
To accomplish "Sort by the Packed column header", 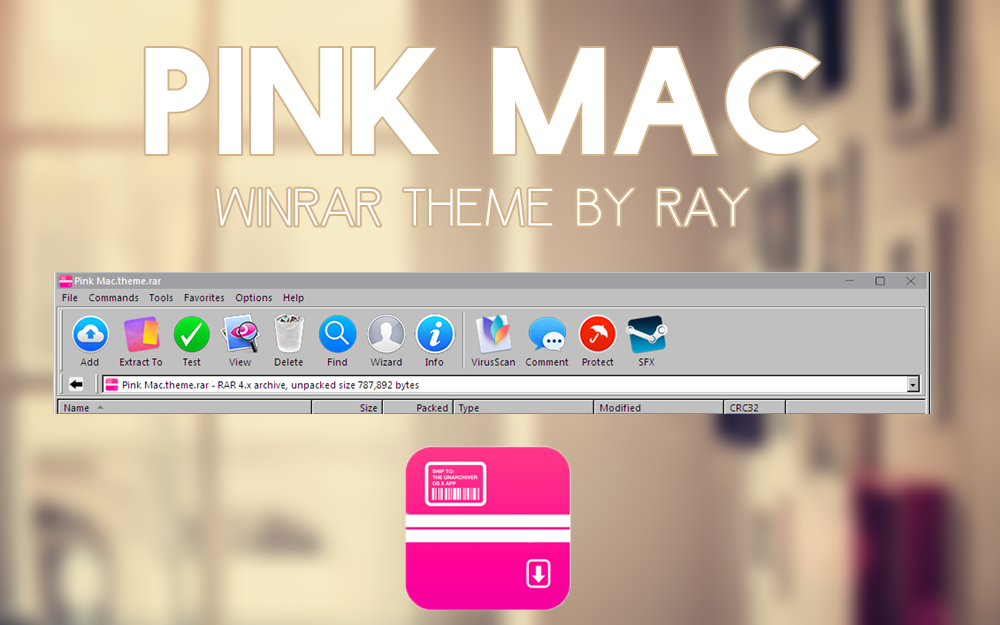I will point(418,408).
